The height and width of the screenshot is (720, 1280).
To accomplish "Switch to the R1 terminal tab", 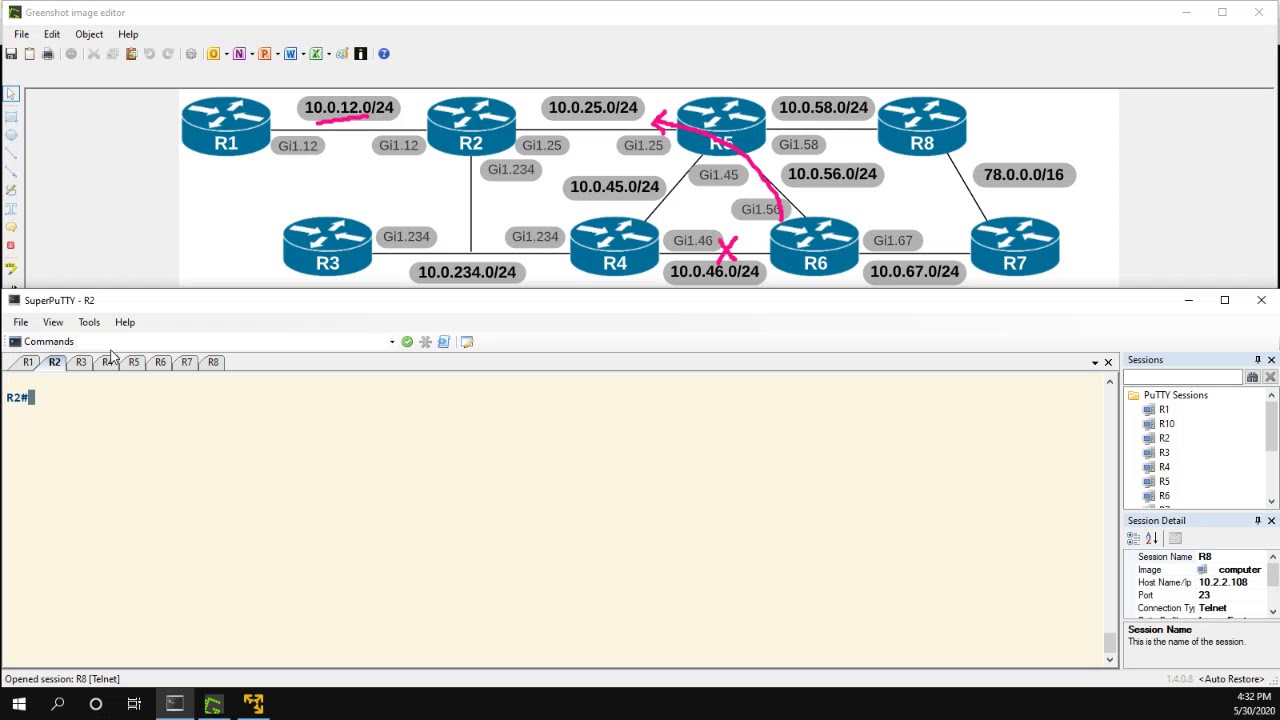I will [x=28, y=362].
